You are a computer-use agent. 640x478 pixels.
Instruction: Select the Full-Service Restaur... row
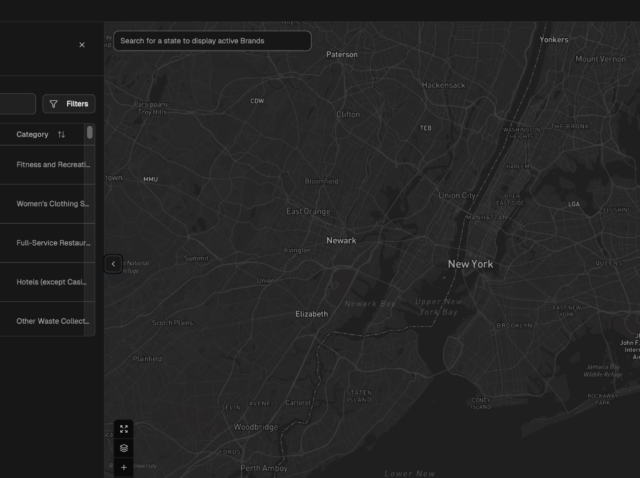tap(47, 243)
